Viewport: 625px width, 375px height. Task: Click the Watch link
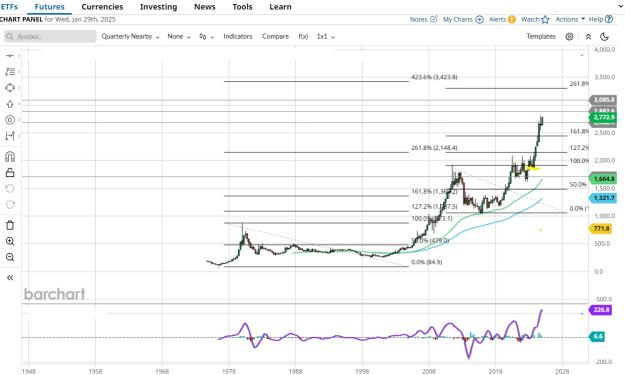(x=530, y=19)
